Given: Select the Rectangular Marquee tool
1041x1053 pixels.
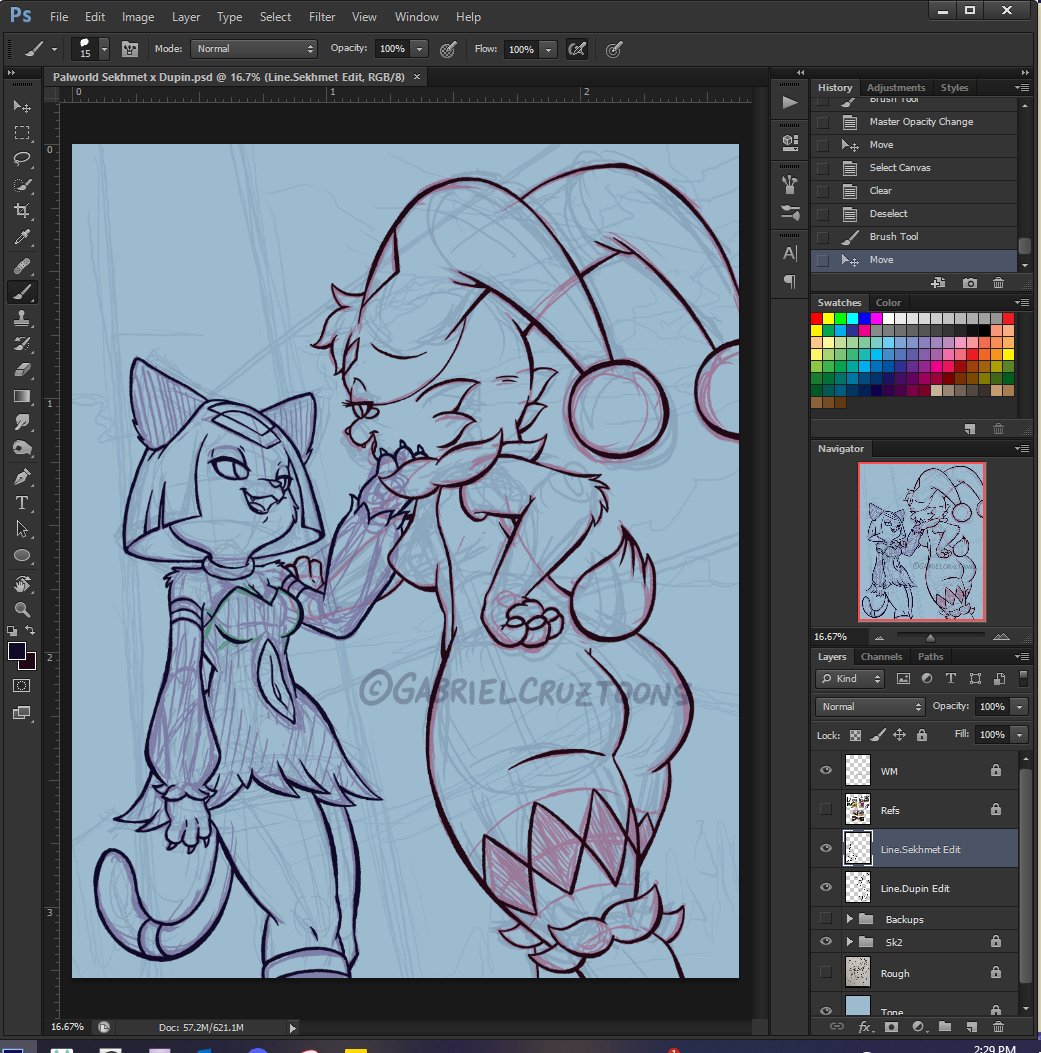Looking at the screenshot, I should tap(21, 132).
